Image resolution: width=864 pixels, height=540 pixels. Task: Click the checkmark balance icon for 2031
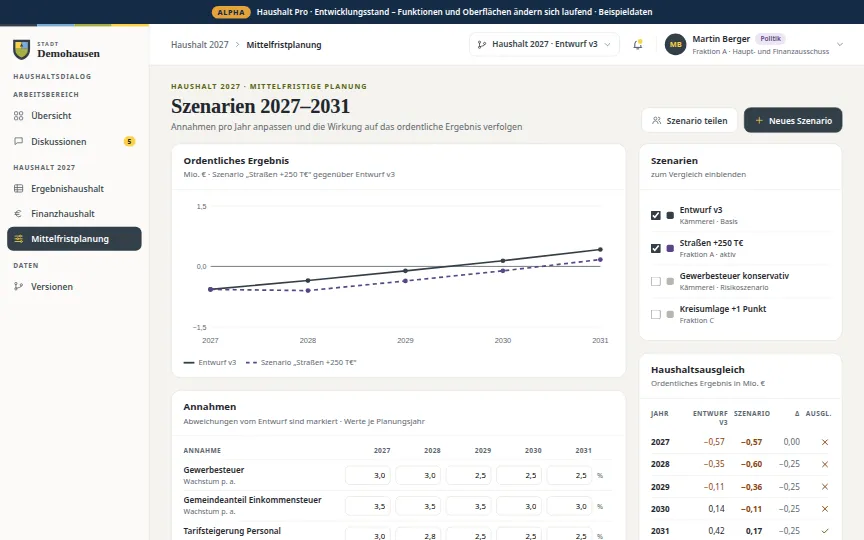(825, 531)
